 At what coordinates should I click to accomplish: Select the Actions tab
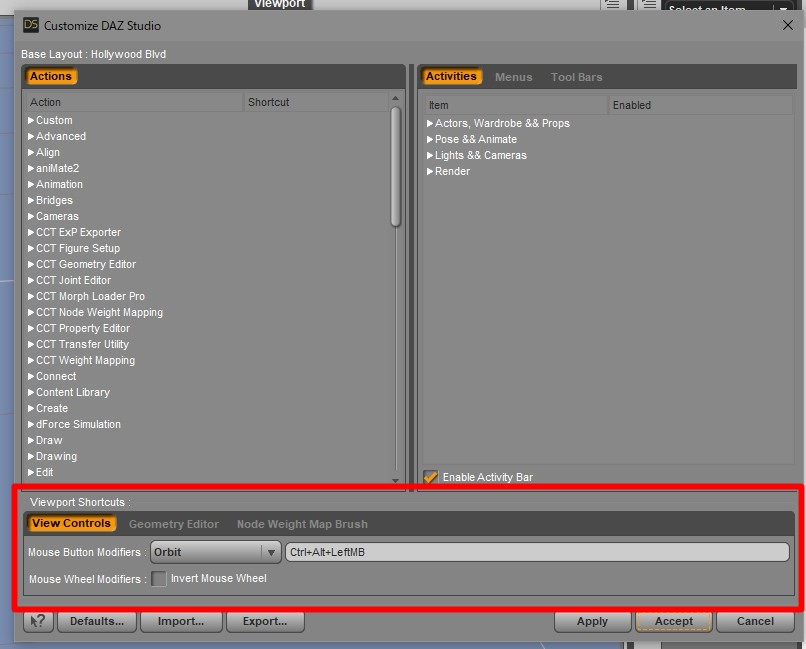coord(50,76)
